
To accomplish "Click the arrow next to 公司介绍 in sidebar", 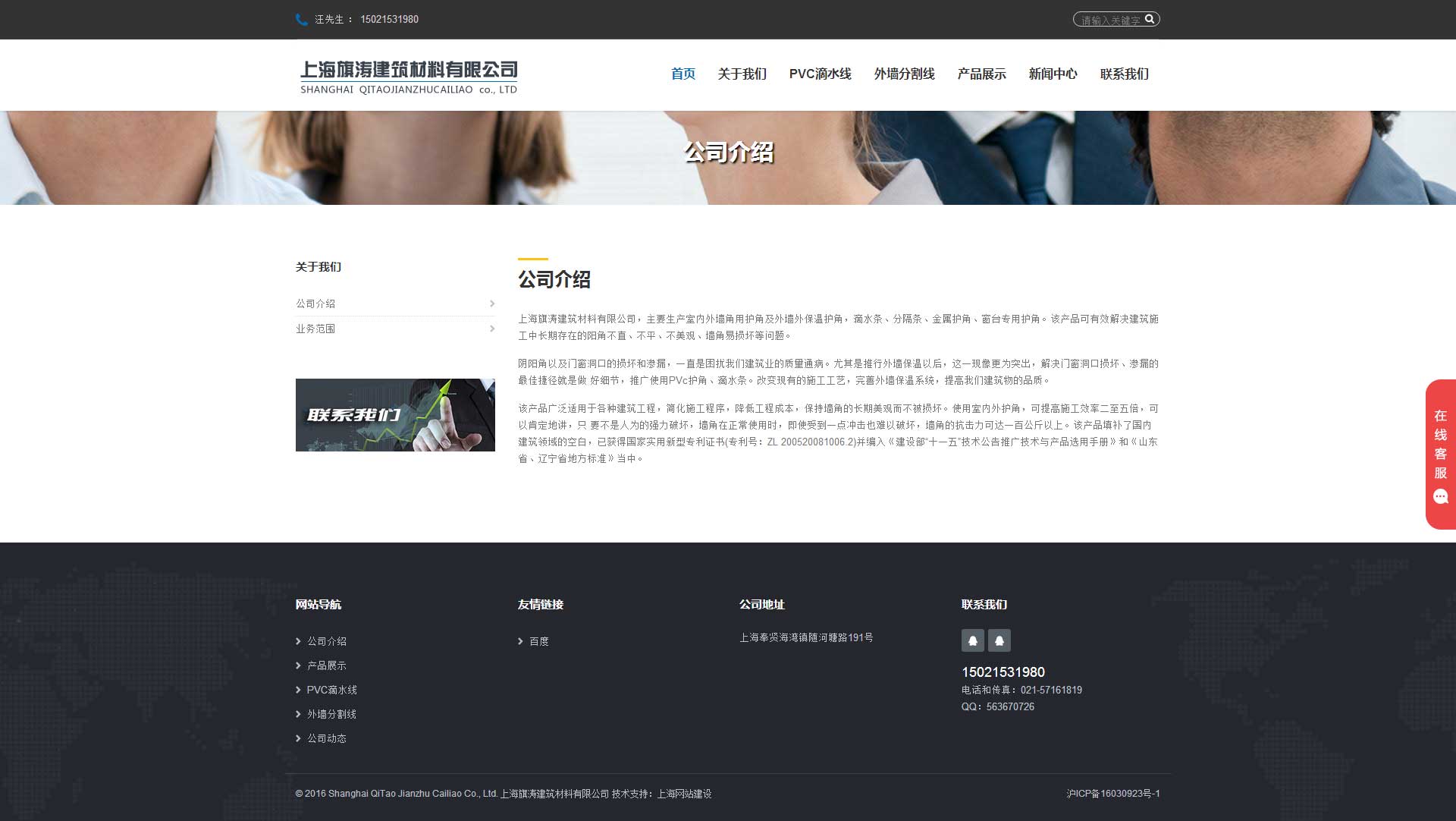I will click(492, 304).
